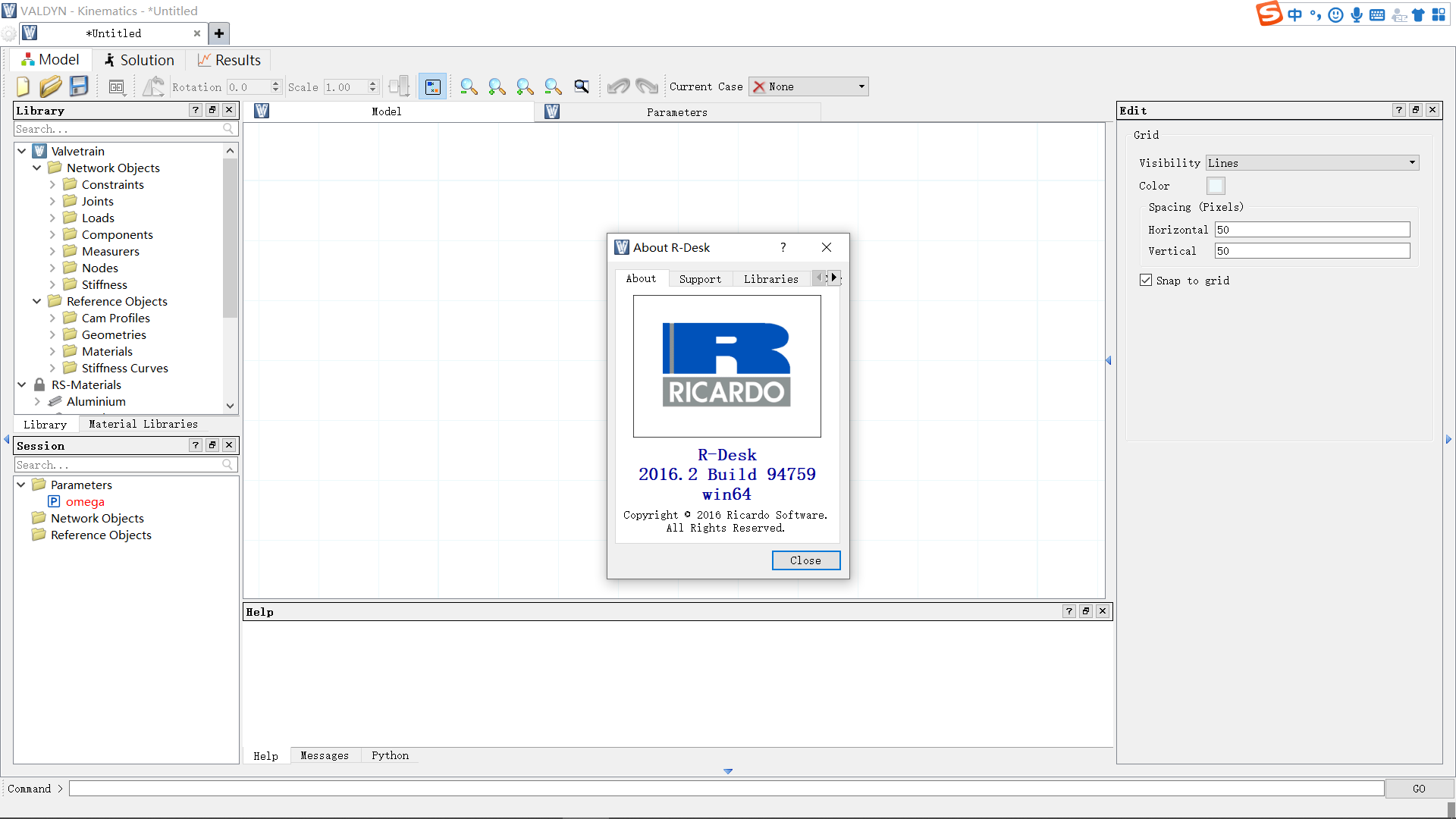Click the undo arrow icon
The width and height of the screenshot is (1456, 819).
pyautogui.click(x=618, y=86)
